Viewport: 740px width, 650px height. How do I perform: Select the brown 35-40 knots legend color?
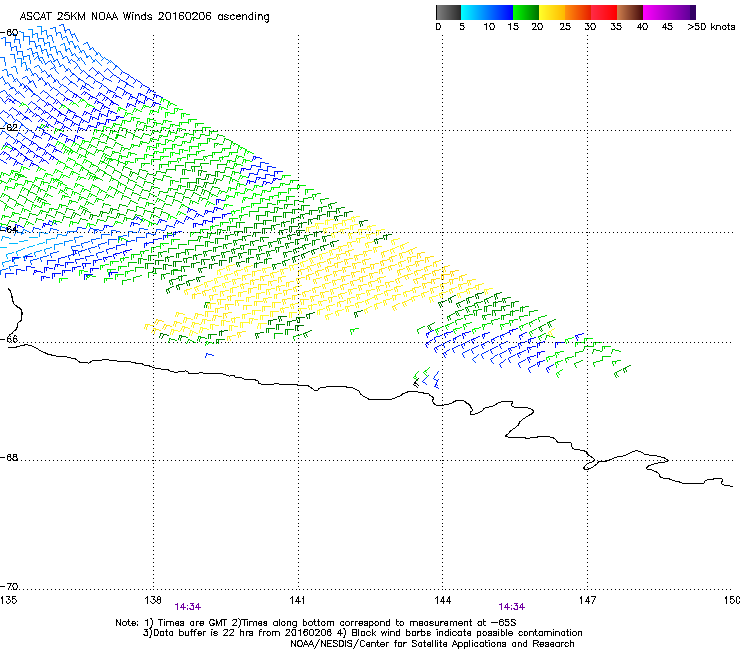[x=630, y=12]
